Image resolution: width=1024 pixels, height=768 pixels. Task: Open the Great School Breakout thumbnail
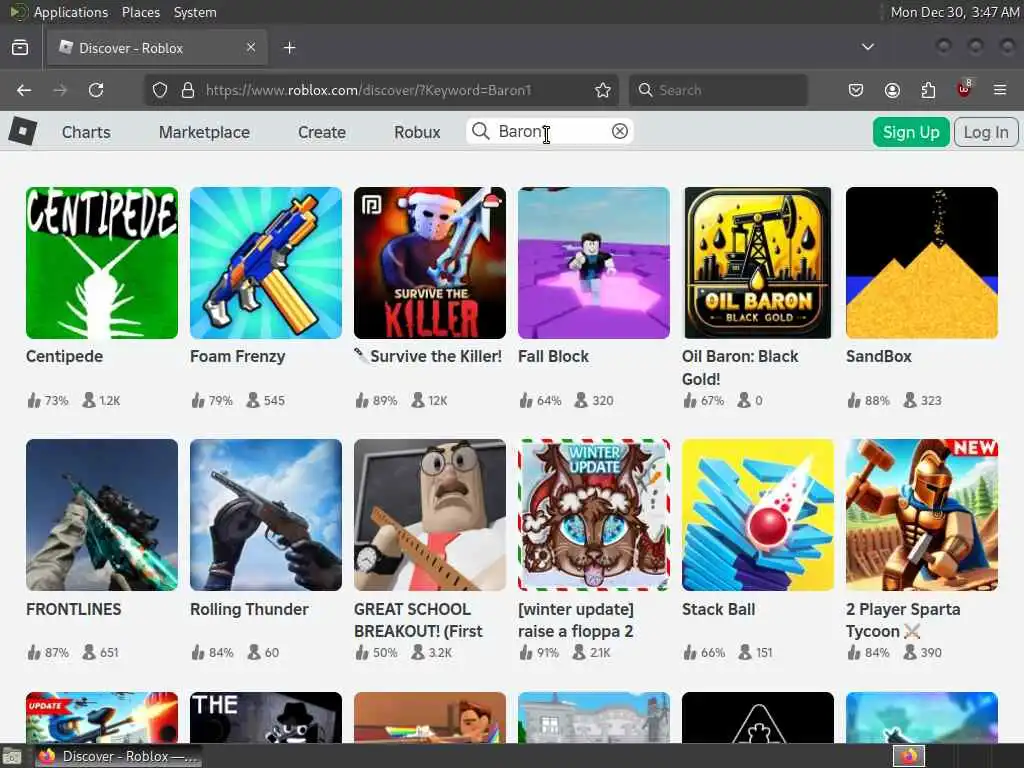tap(430, 515)
